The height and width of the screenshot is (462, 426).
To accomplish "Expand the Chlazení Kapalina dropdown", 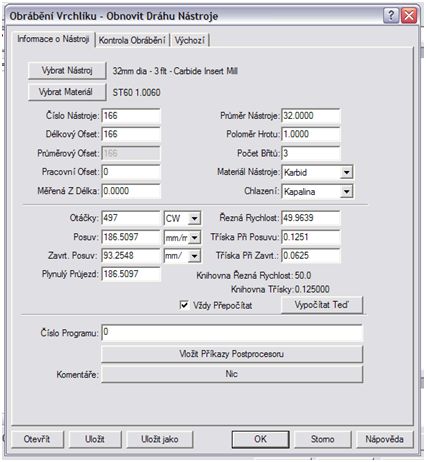I will coord(347,191).
